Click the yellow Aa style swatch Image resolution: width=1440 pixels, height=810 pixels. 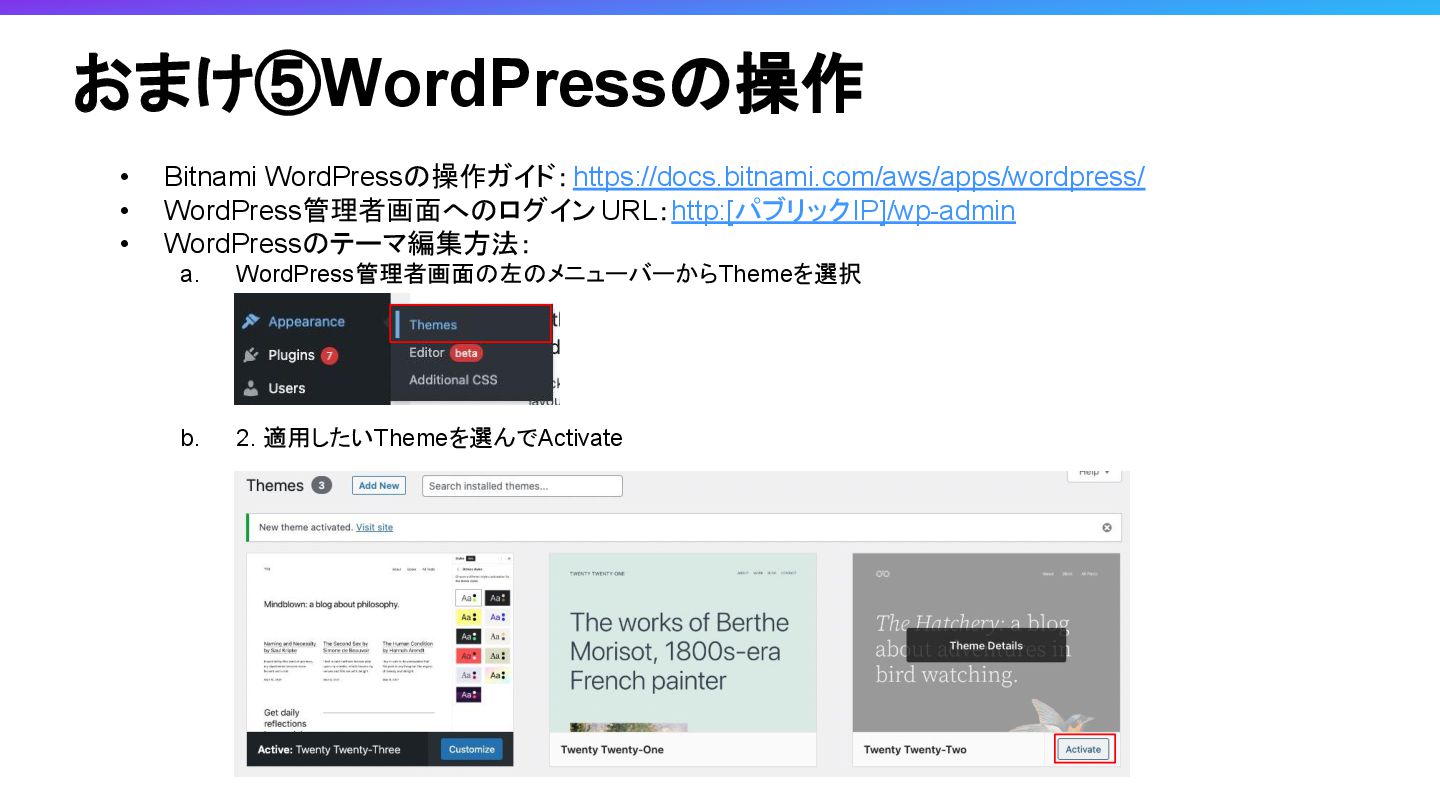pos(468,617)
